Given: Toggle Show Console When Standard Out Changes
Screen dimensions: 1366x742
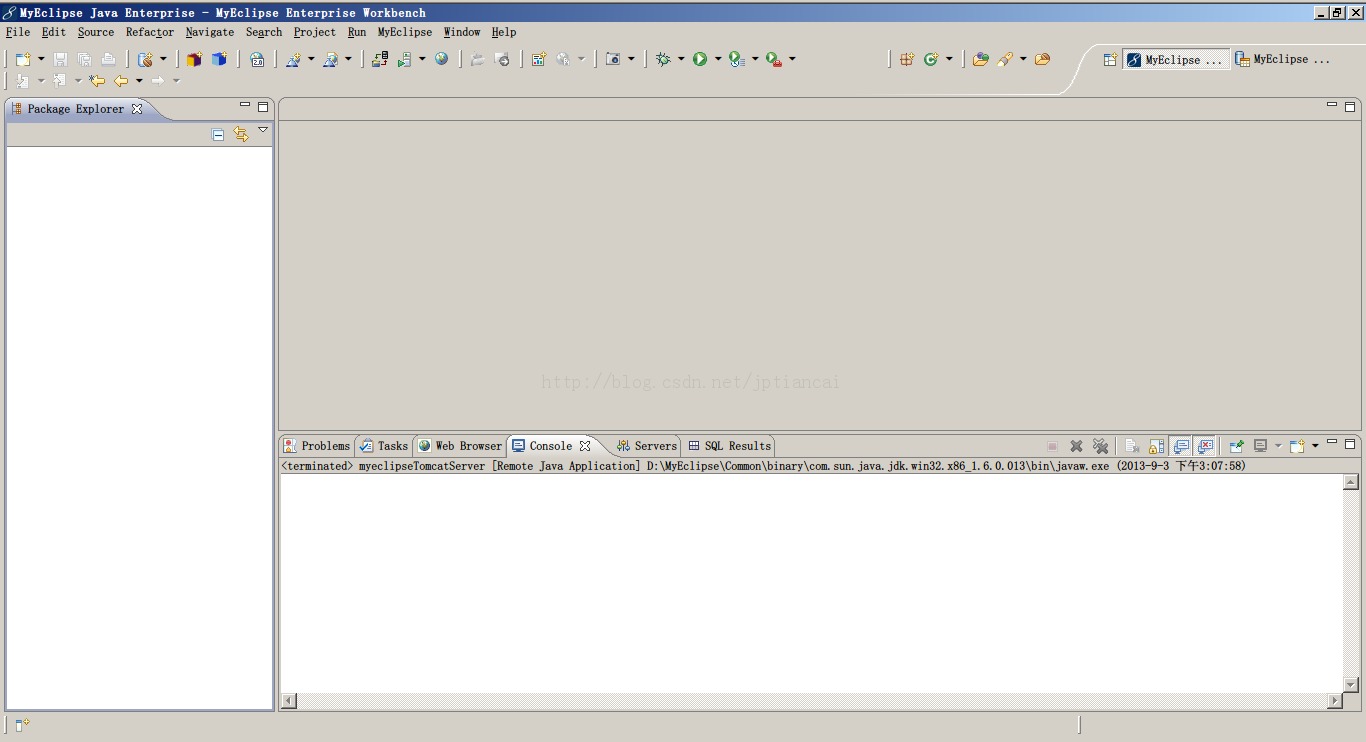Looking at the screenshot, I should pos(1181,446).
